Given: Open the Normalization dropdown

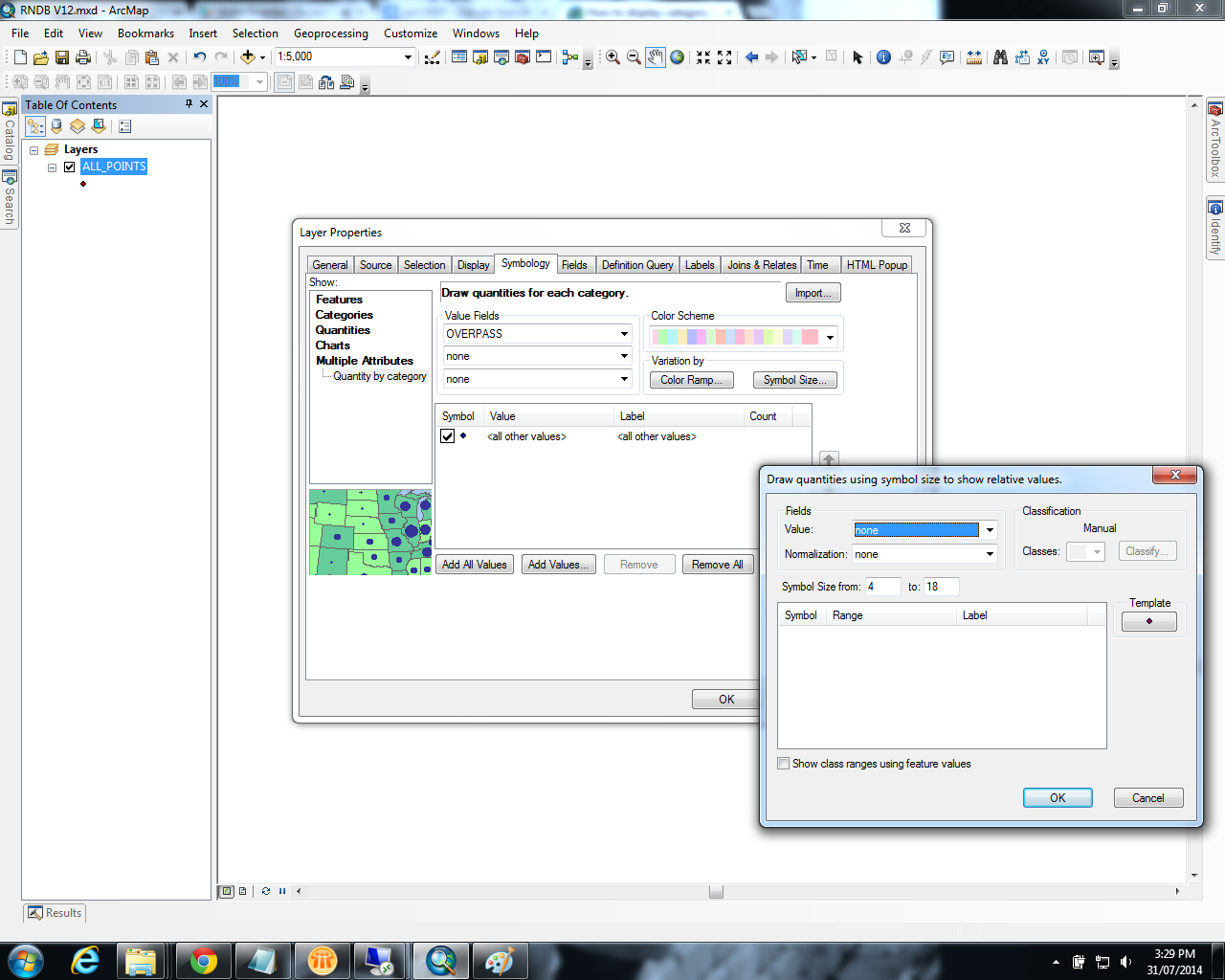Looking at the screenshot, I should pyautogui.click(x=990, y=554).
